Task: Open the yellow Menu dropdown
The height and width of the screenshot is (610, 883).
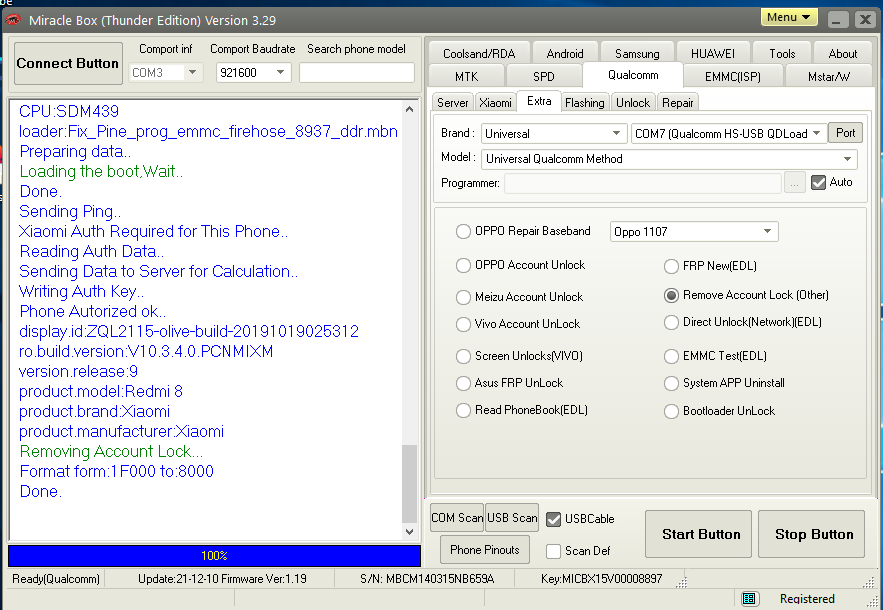Action: pos(789,17)
